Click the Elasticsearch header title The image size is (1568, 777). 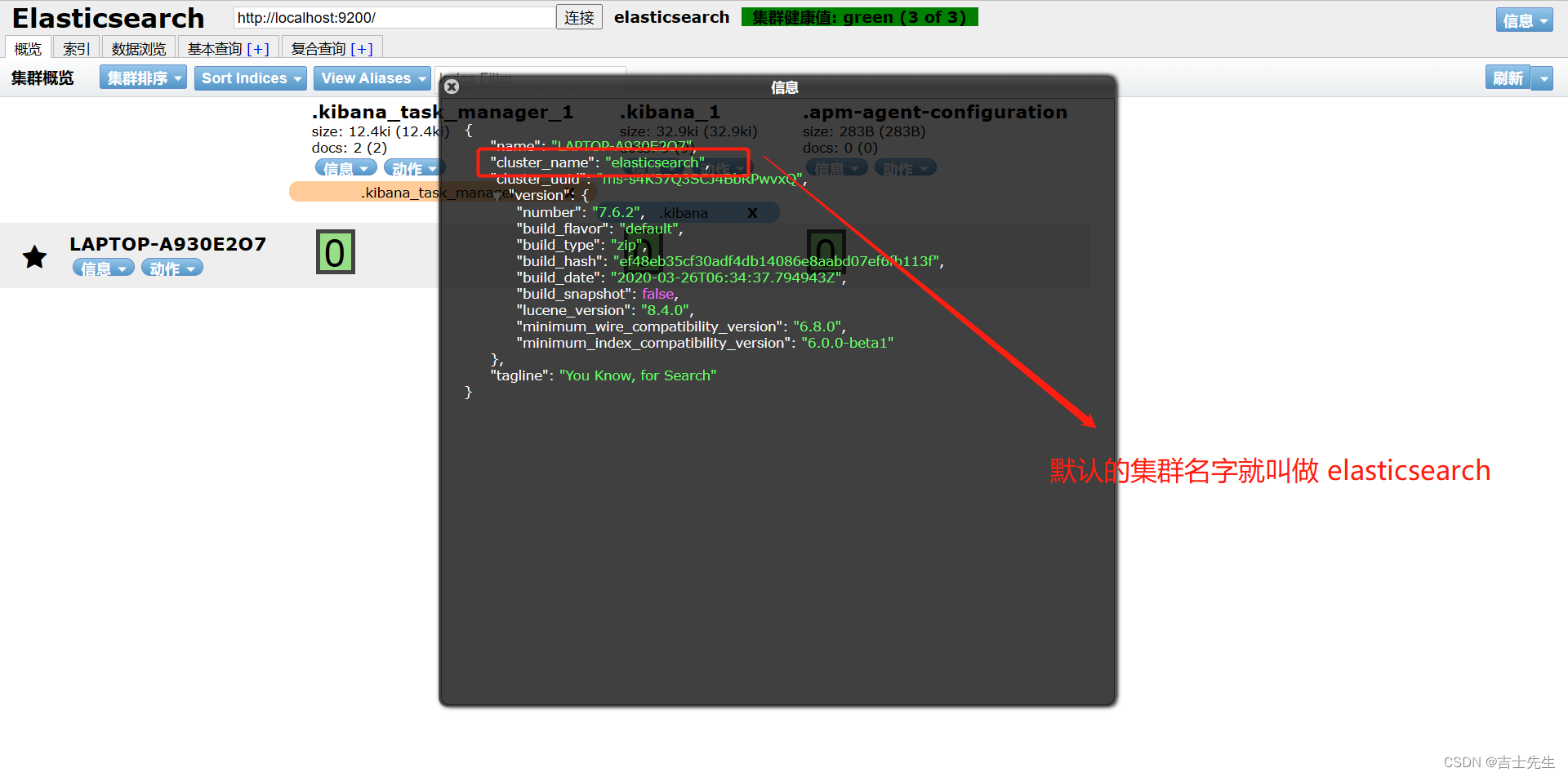pos(109,18)
